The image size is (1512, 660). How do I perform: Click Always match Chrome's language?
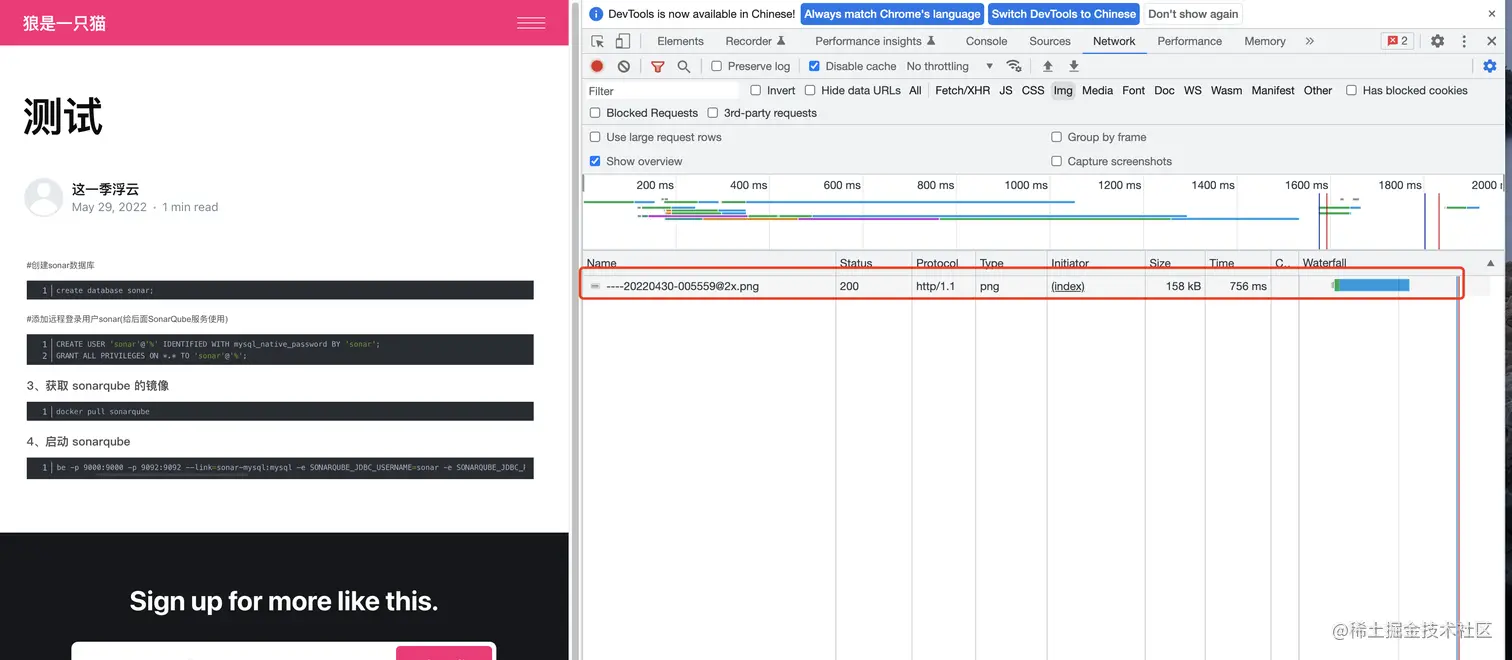[x=892, y=14]
